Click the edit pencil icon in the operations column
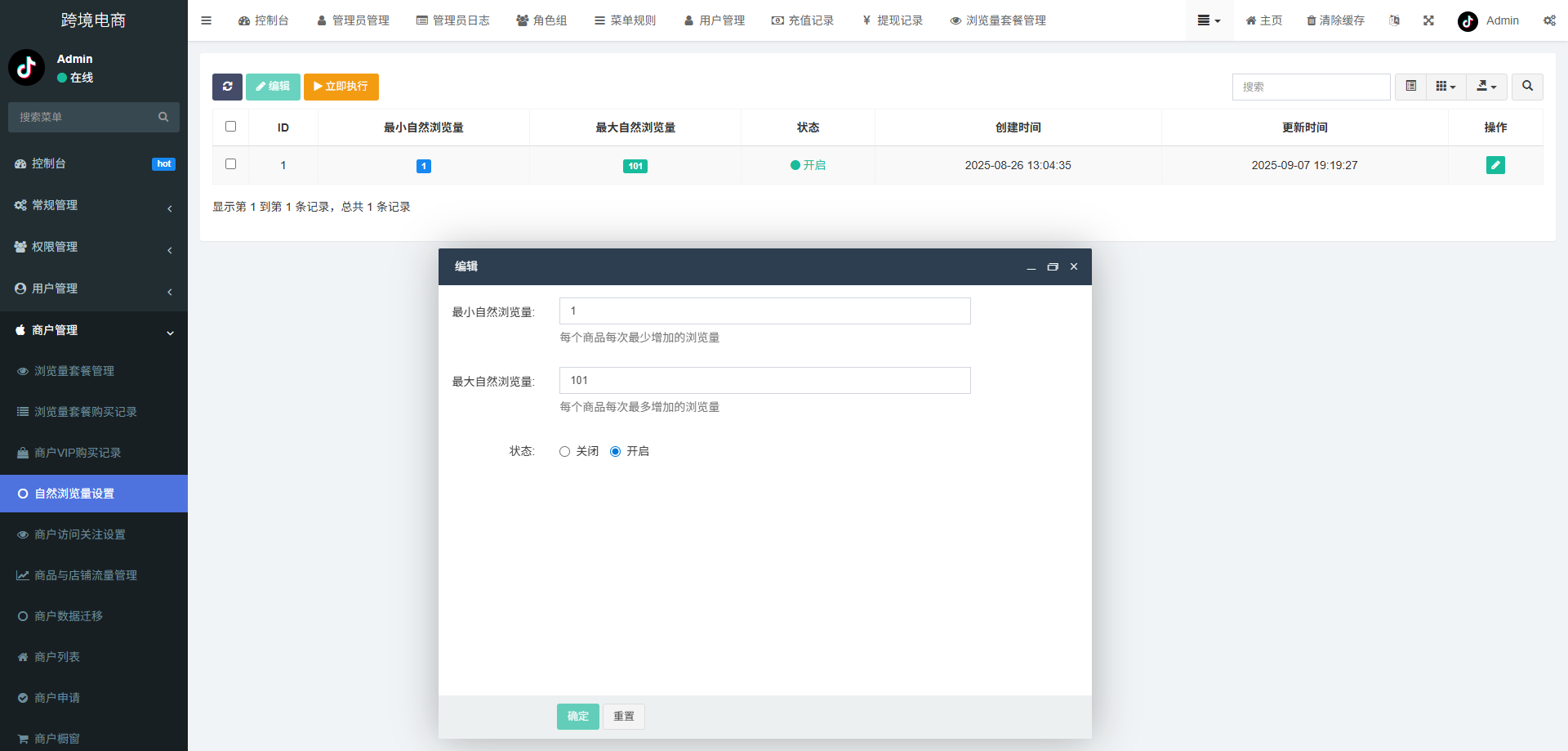 (x=1495, y=165)
